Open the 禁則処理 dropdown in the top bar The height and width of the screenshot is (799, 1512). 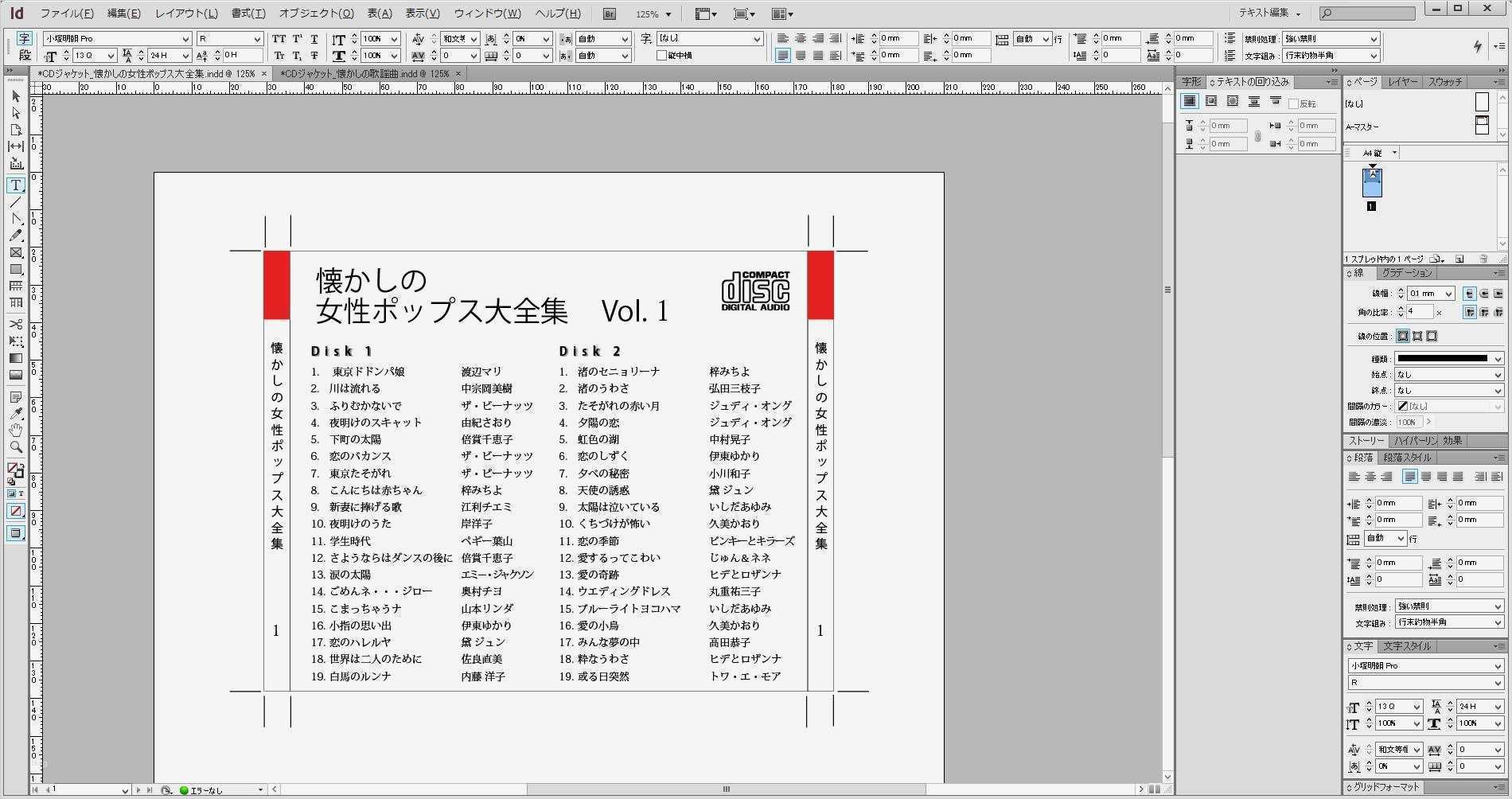[1373, 39]
